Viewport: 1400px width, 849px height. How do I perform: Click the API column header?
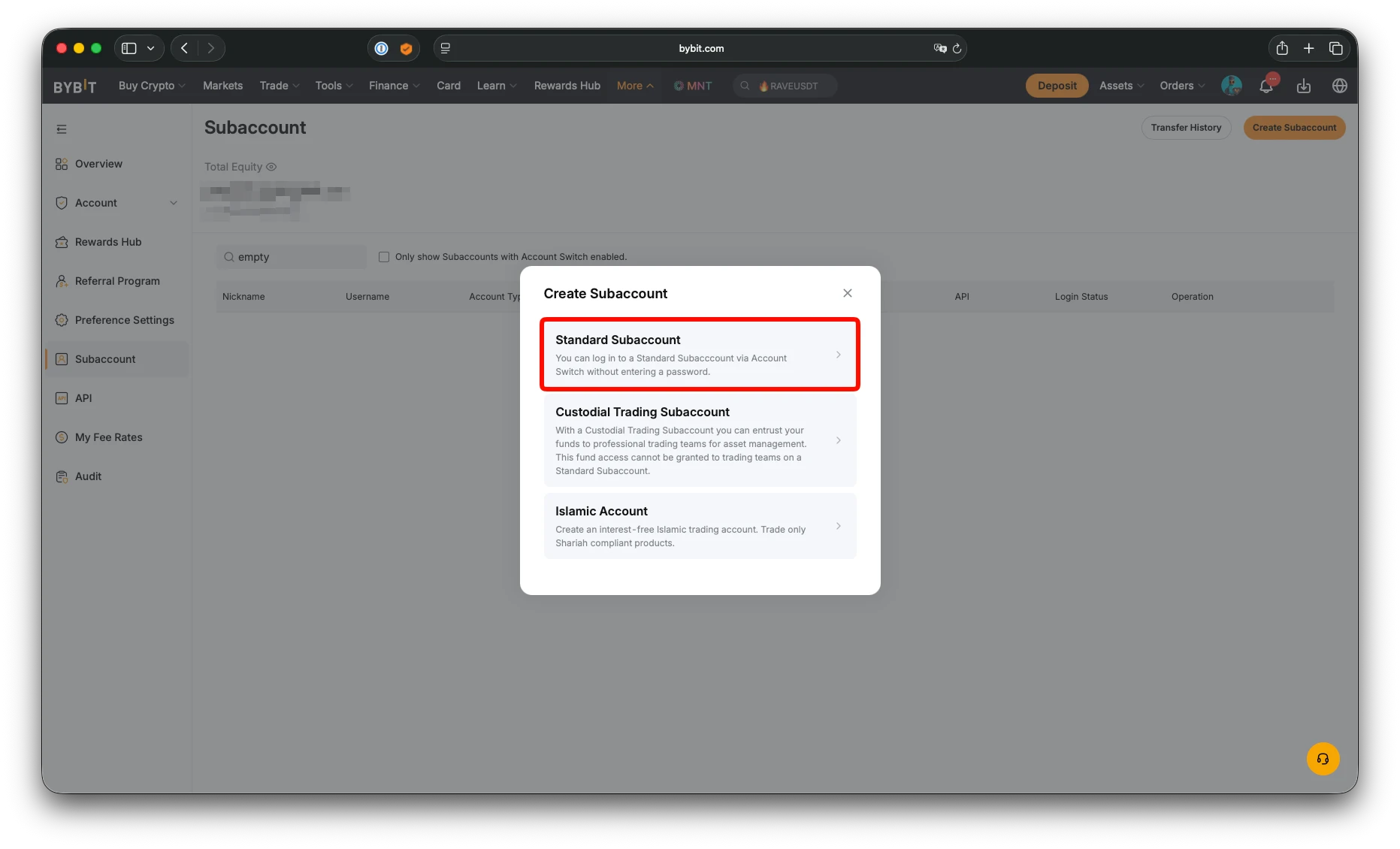962,297
